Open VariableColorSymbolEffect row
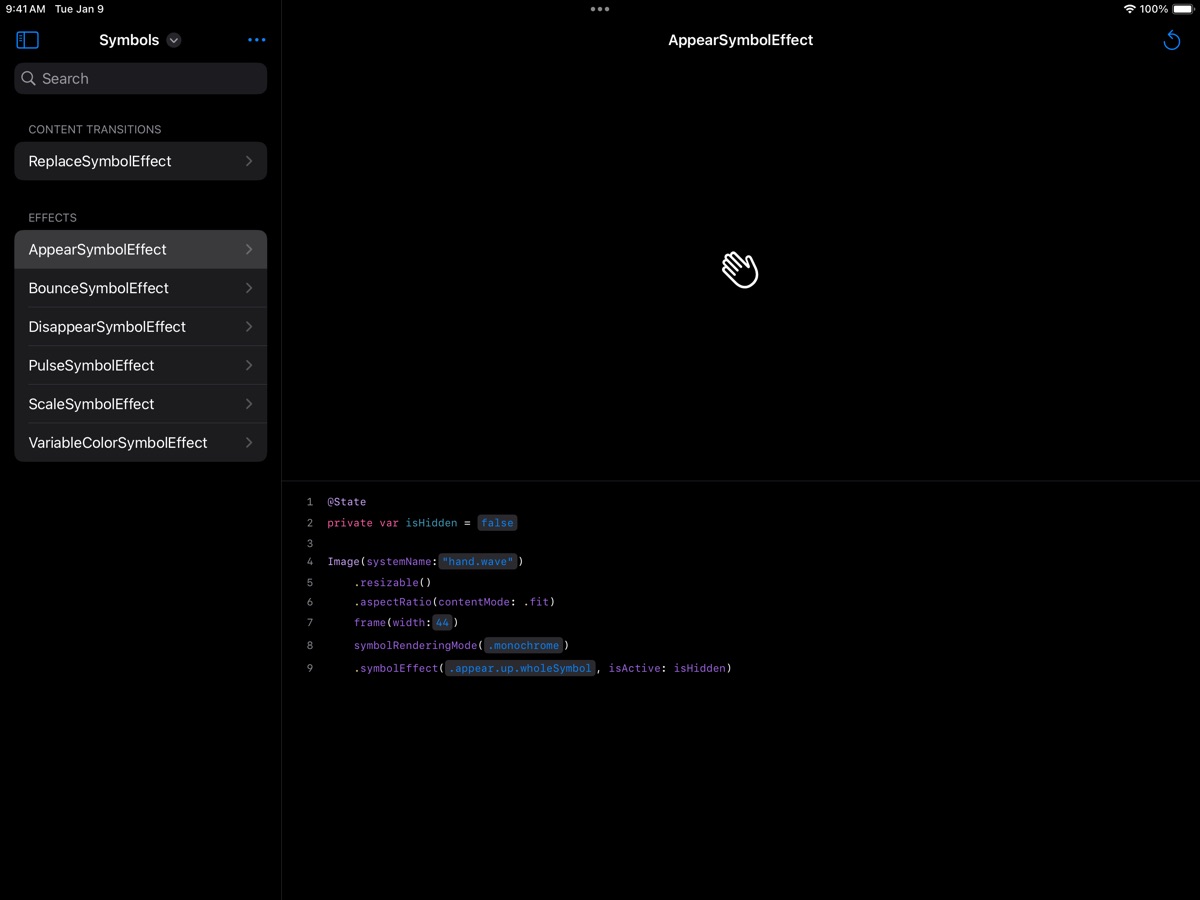 point(141,443)
